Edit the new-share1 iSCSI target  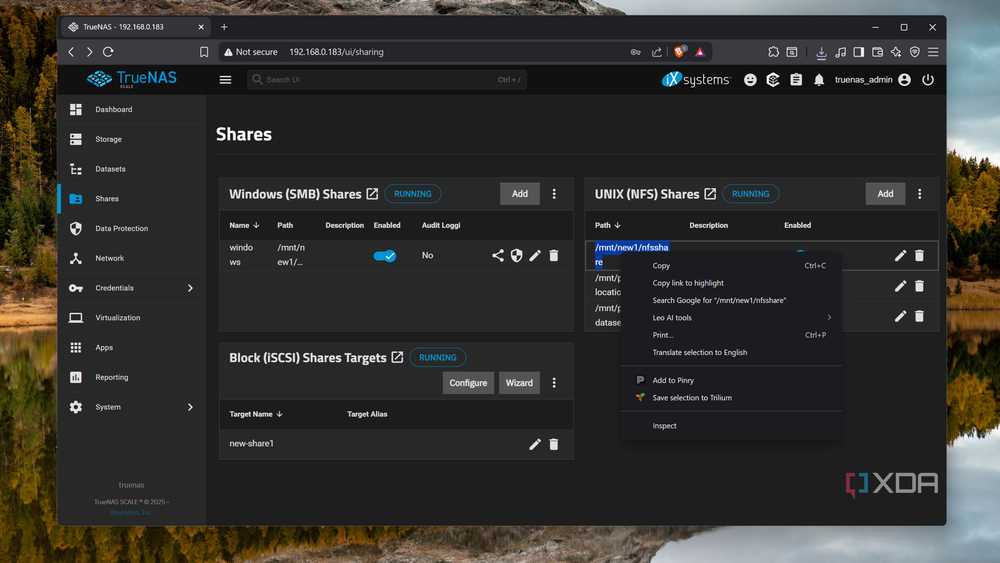535,444
